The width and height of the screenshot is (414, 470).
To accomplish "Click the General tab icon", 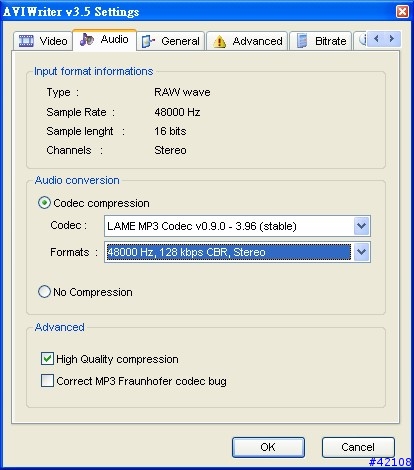I will tap(148, 41).
